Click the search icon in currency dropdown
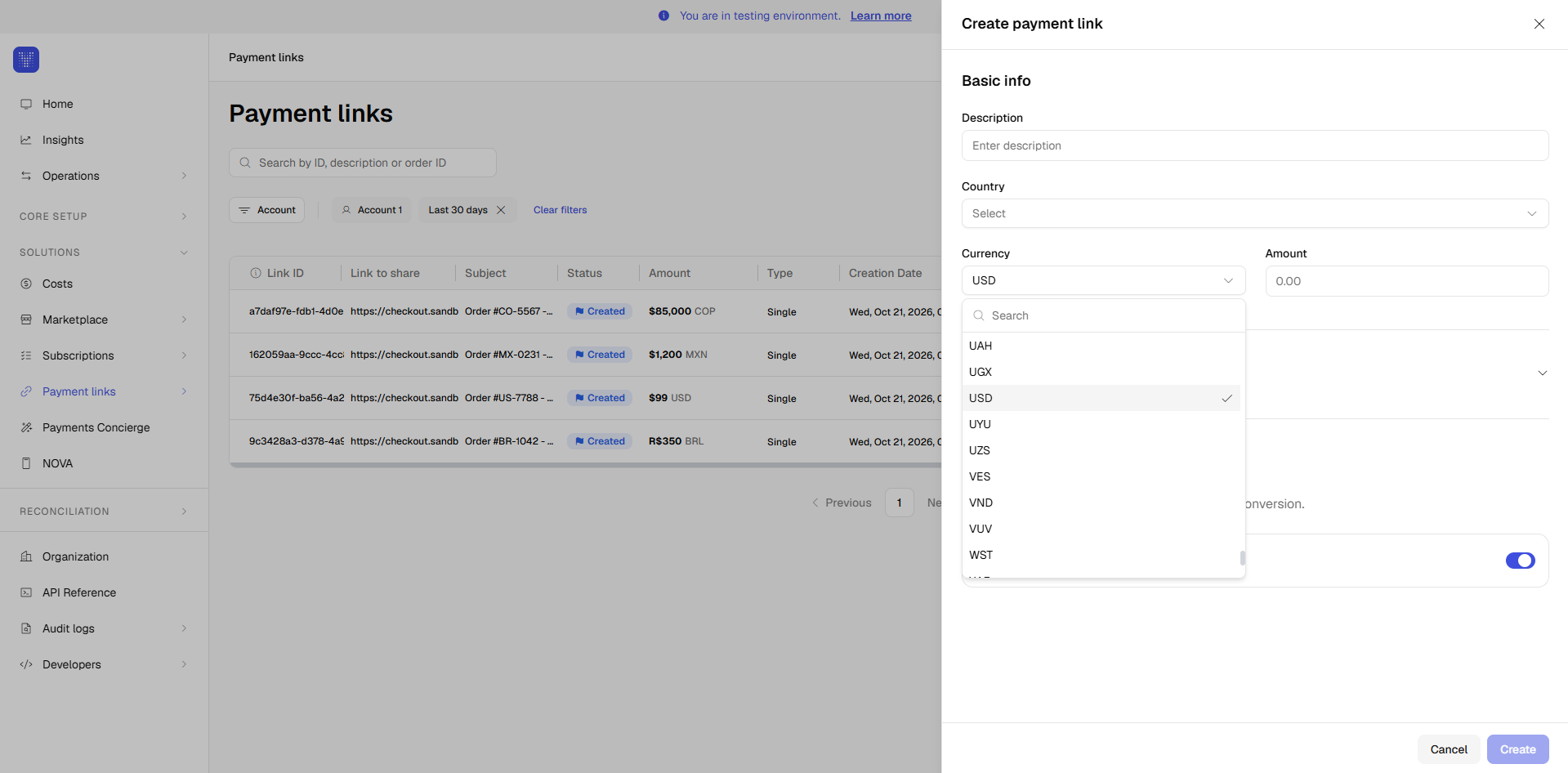Viewport: 1568px width, 773px height. [979, 315]
